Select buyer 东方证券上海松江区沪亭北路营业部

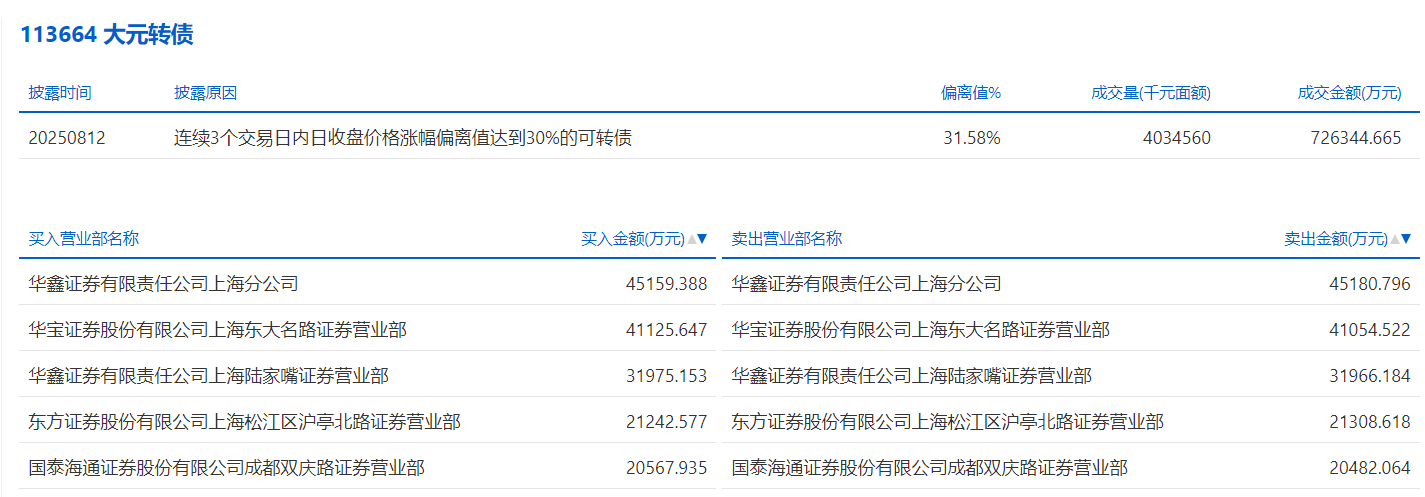pos(245,422)
